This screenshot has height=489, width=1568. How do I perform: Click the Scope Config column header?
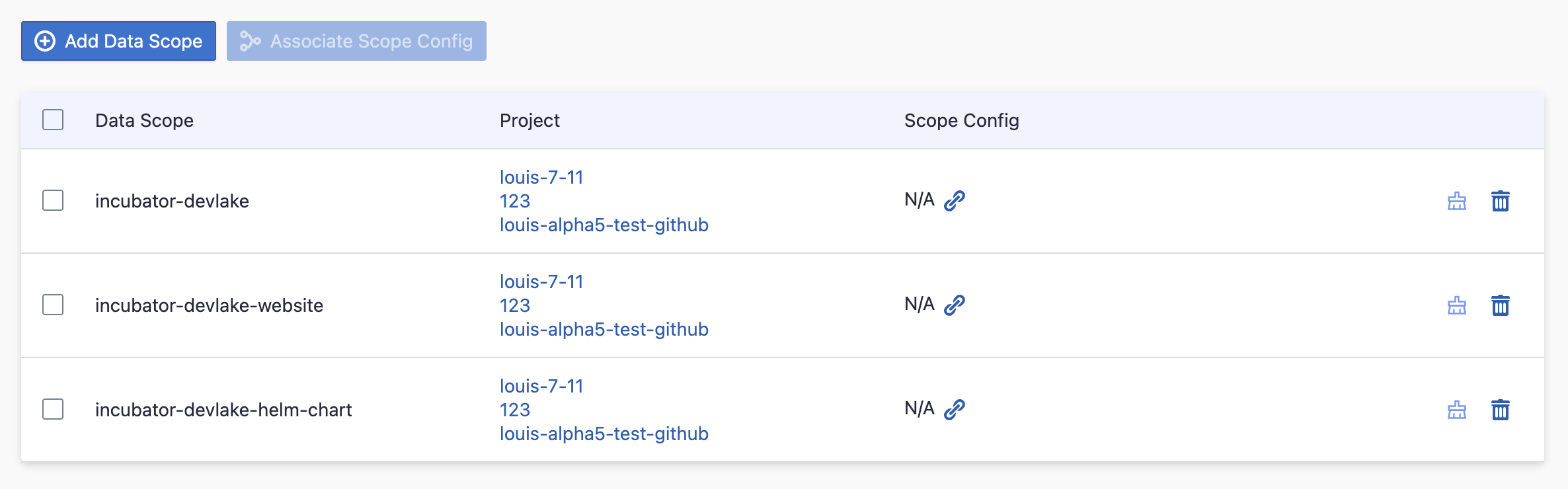point(962,120)
